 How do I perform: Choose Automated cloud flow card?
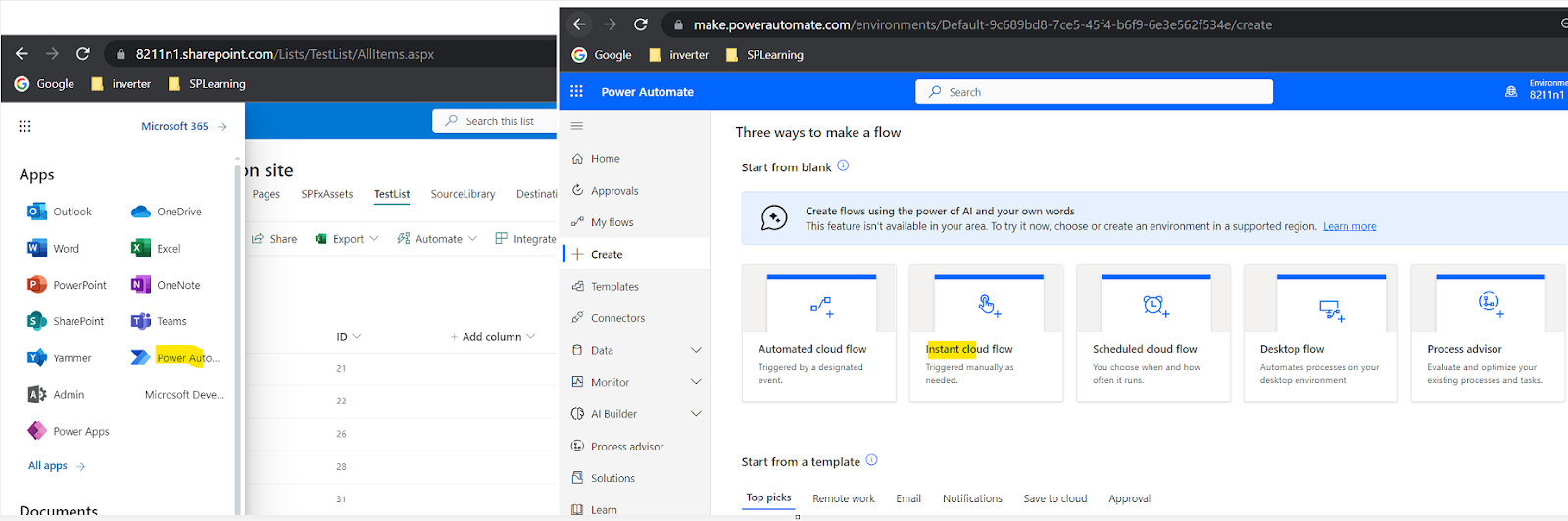tap(819, 333)
